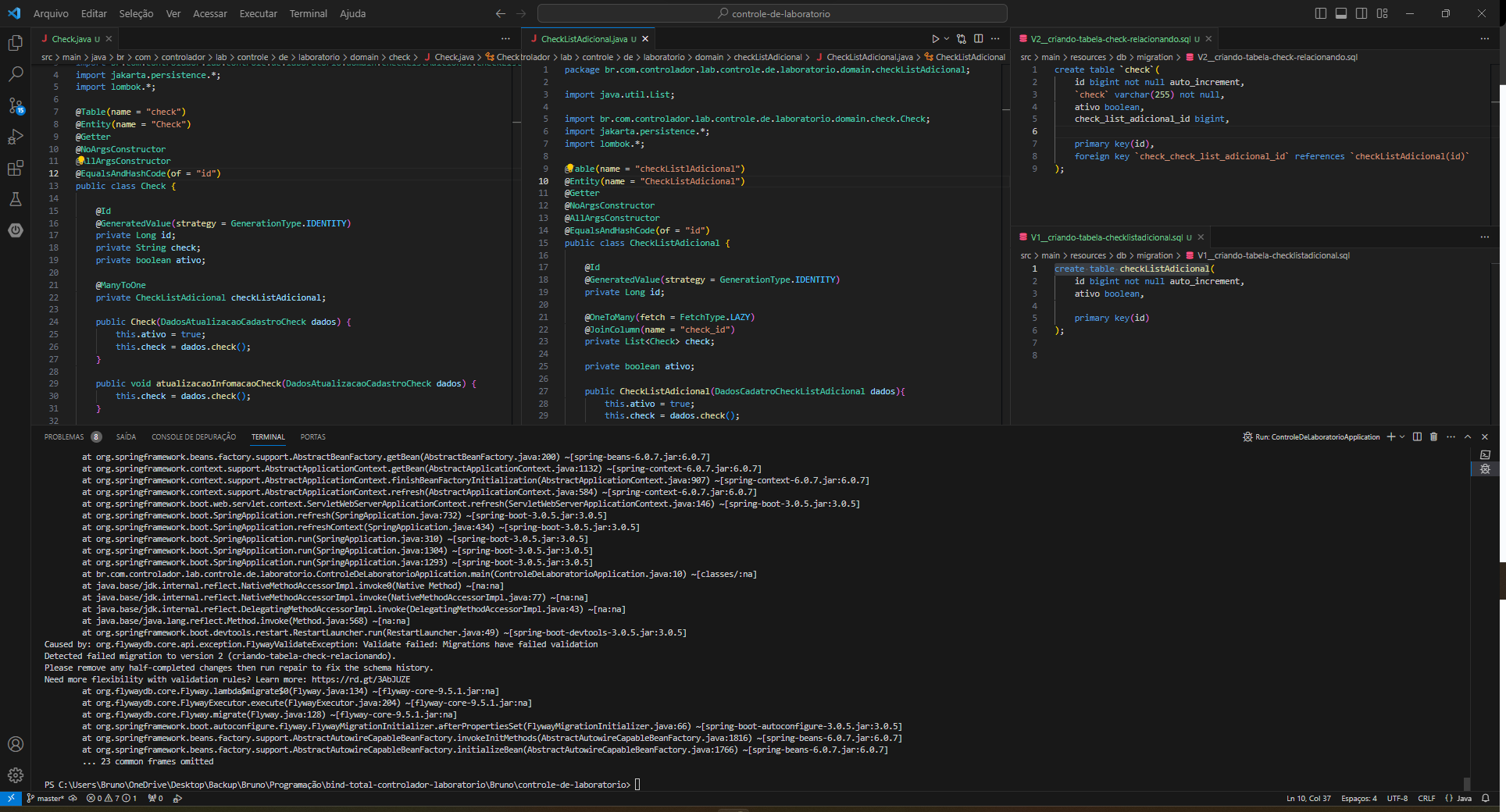Open more actions for Check.java editor group
Viewport: 1506px width, 812px height.
click(505, 39)
